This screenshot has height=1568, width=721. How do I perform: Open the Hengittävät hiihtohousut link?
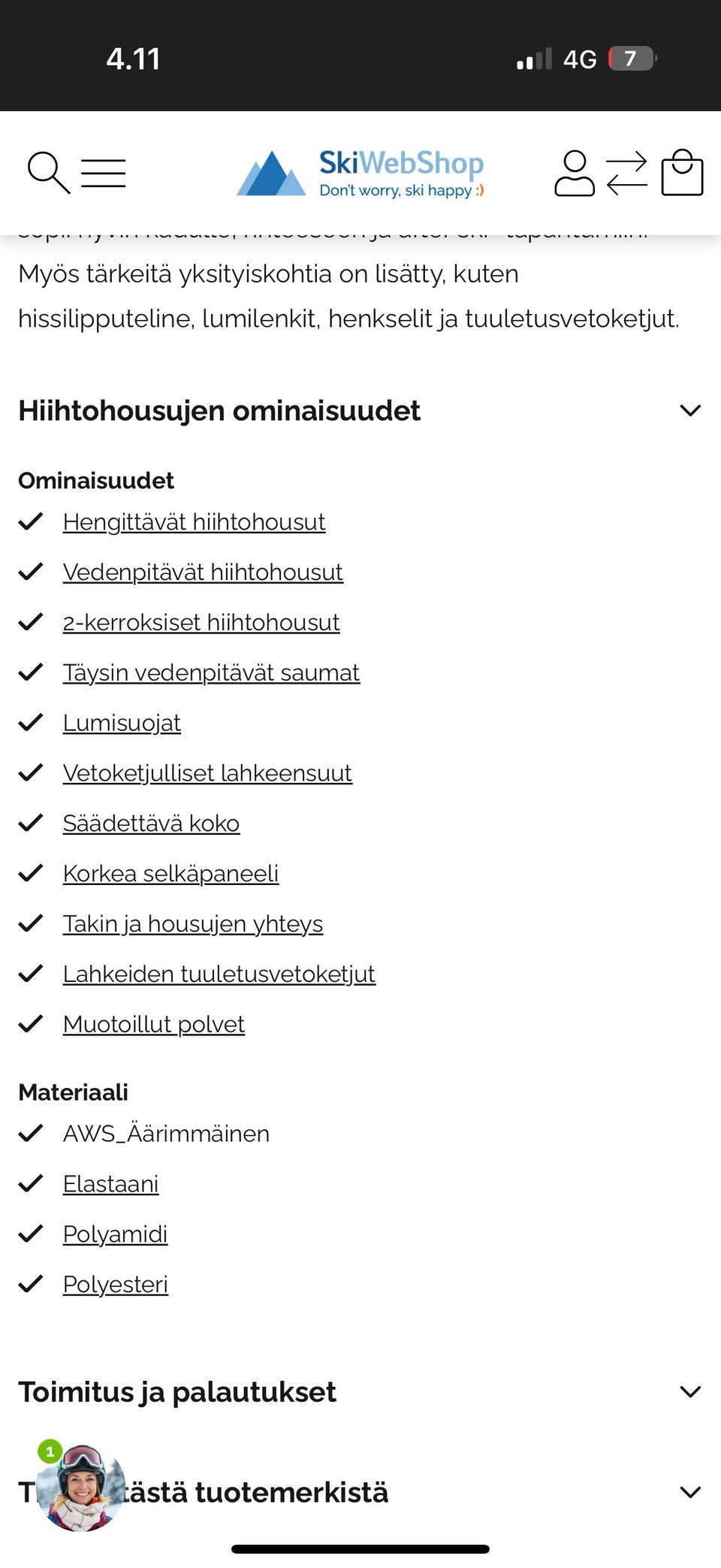click(x=194, y=521)
